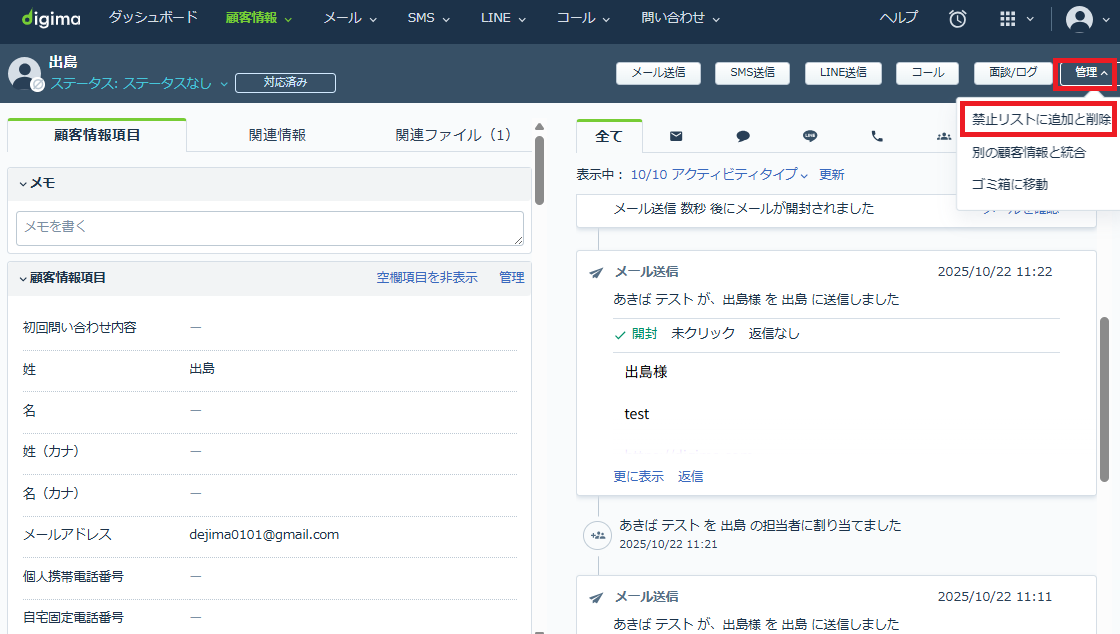Open the メール menu dropdown

350,18
